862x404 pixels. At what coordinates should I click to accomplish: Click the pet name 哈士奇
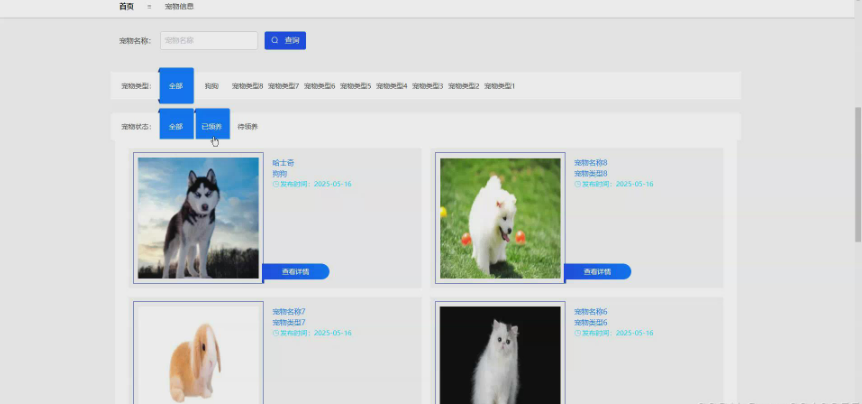tap(283, 163)
